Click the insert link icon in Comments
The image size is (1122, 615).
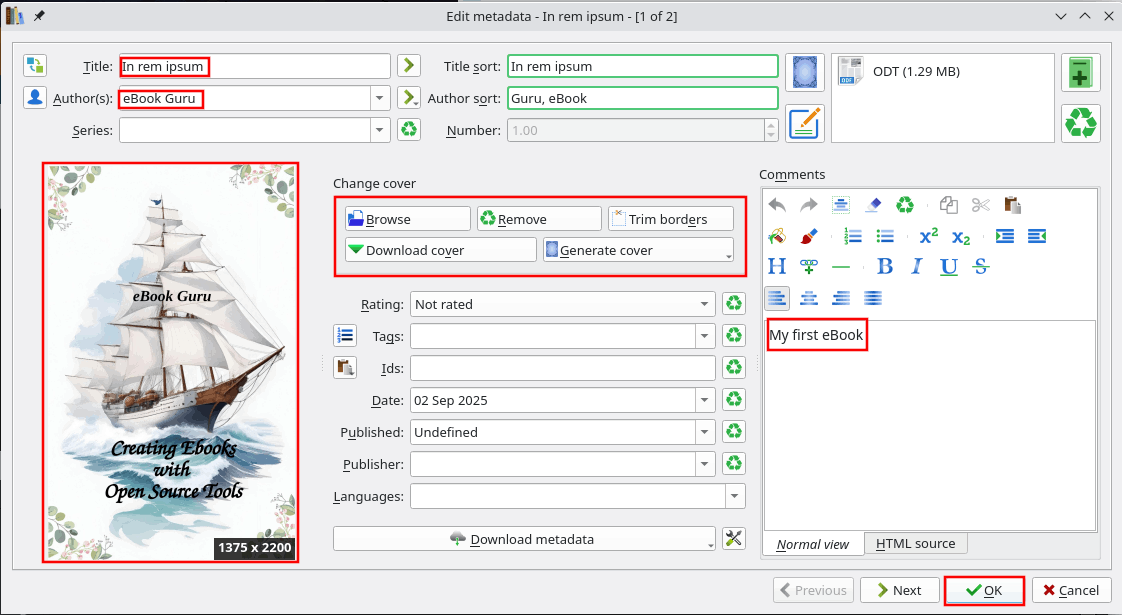click(x=808, y=267)
